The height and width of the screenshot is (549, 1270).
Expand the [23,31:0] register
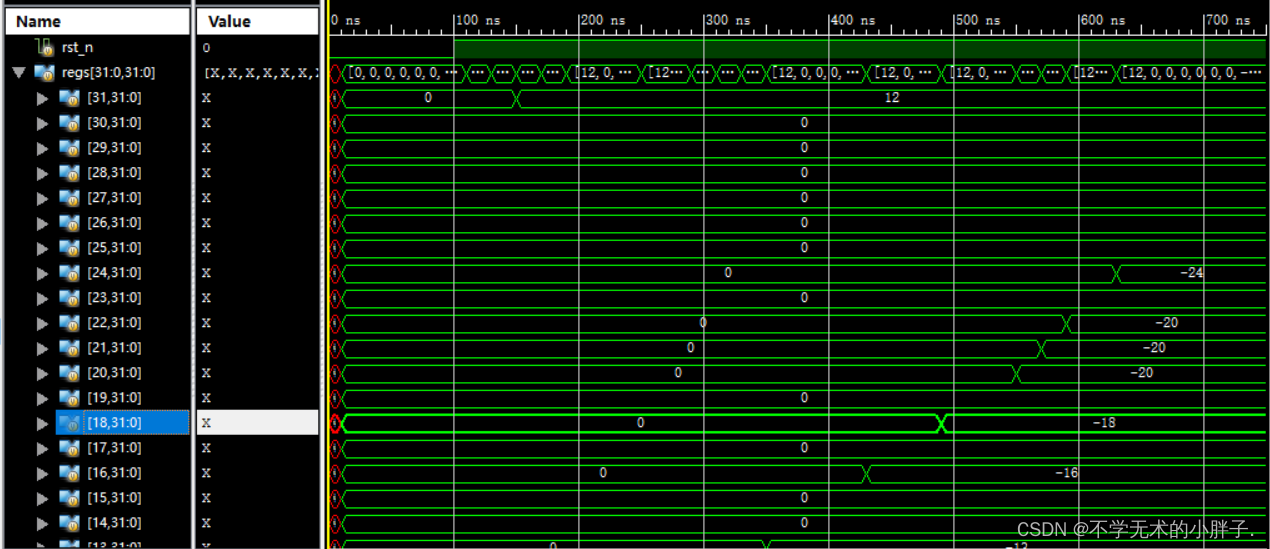(42, 298)
